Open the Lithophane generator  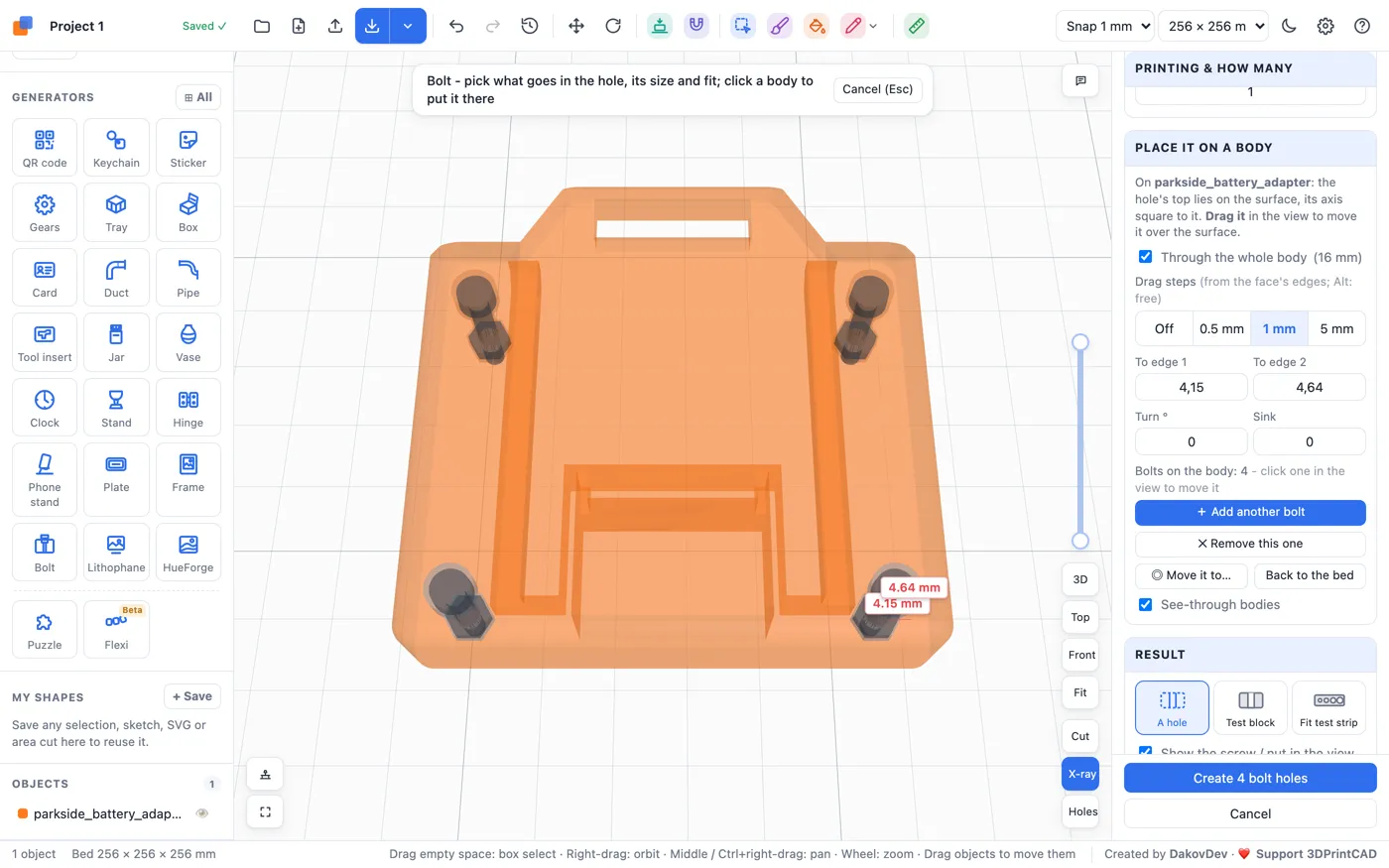(116, 553)
